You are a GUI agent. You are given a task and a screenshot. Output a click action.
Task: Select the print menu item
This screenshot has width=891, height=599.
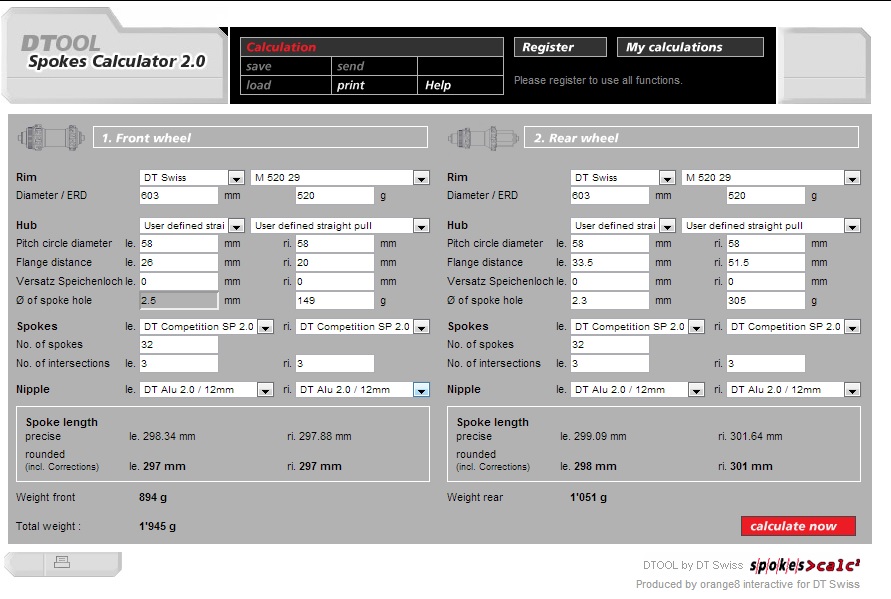[x=350, y=85]
